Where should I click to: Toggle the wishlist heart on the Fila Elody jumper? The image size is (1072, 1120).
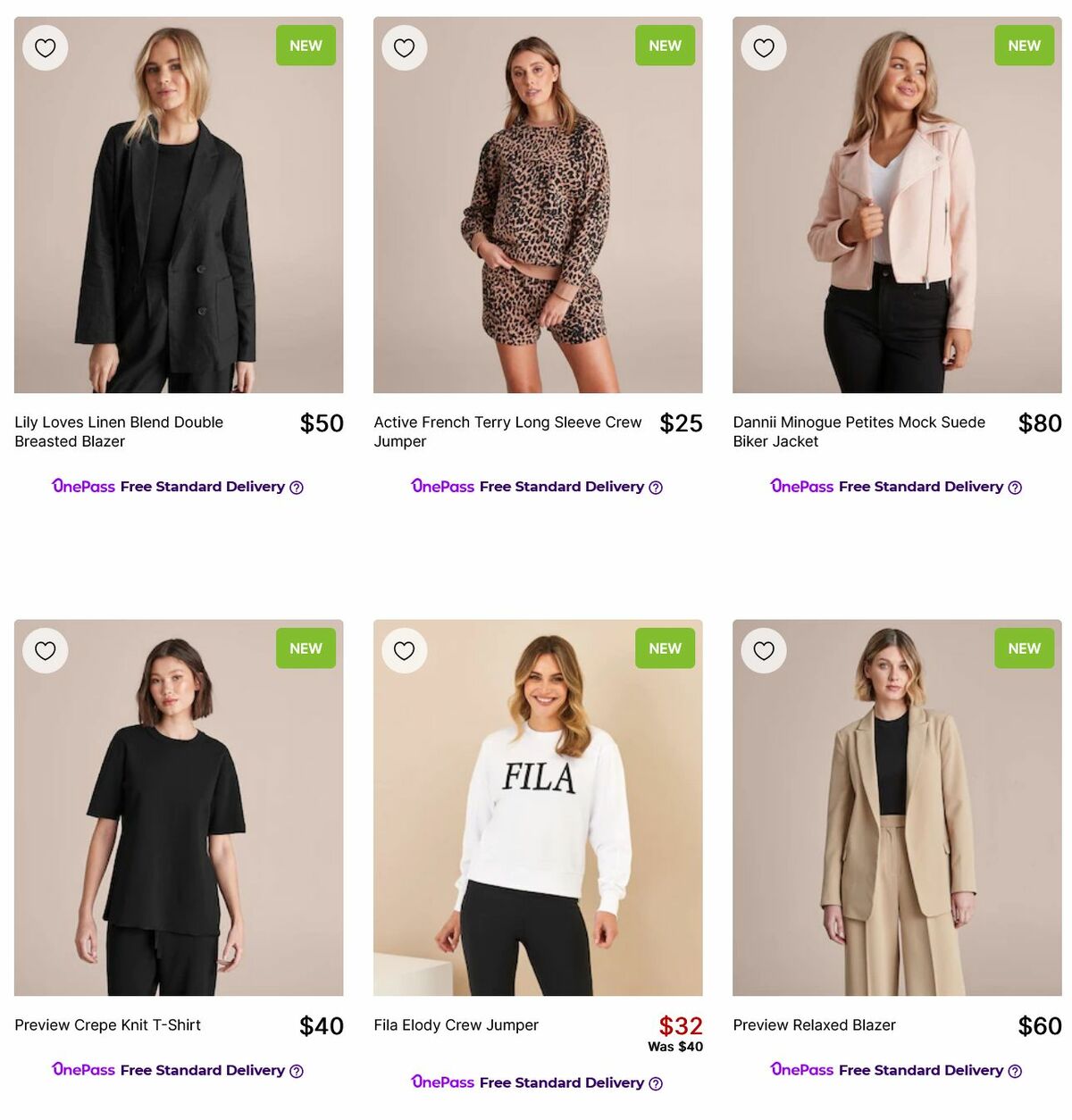(x=405, y=650)
